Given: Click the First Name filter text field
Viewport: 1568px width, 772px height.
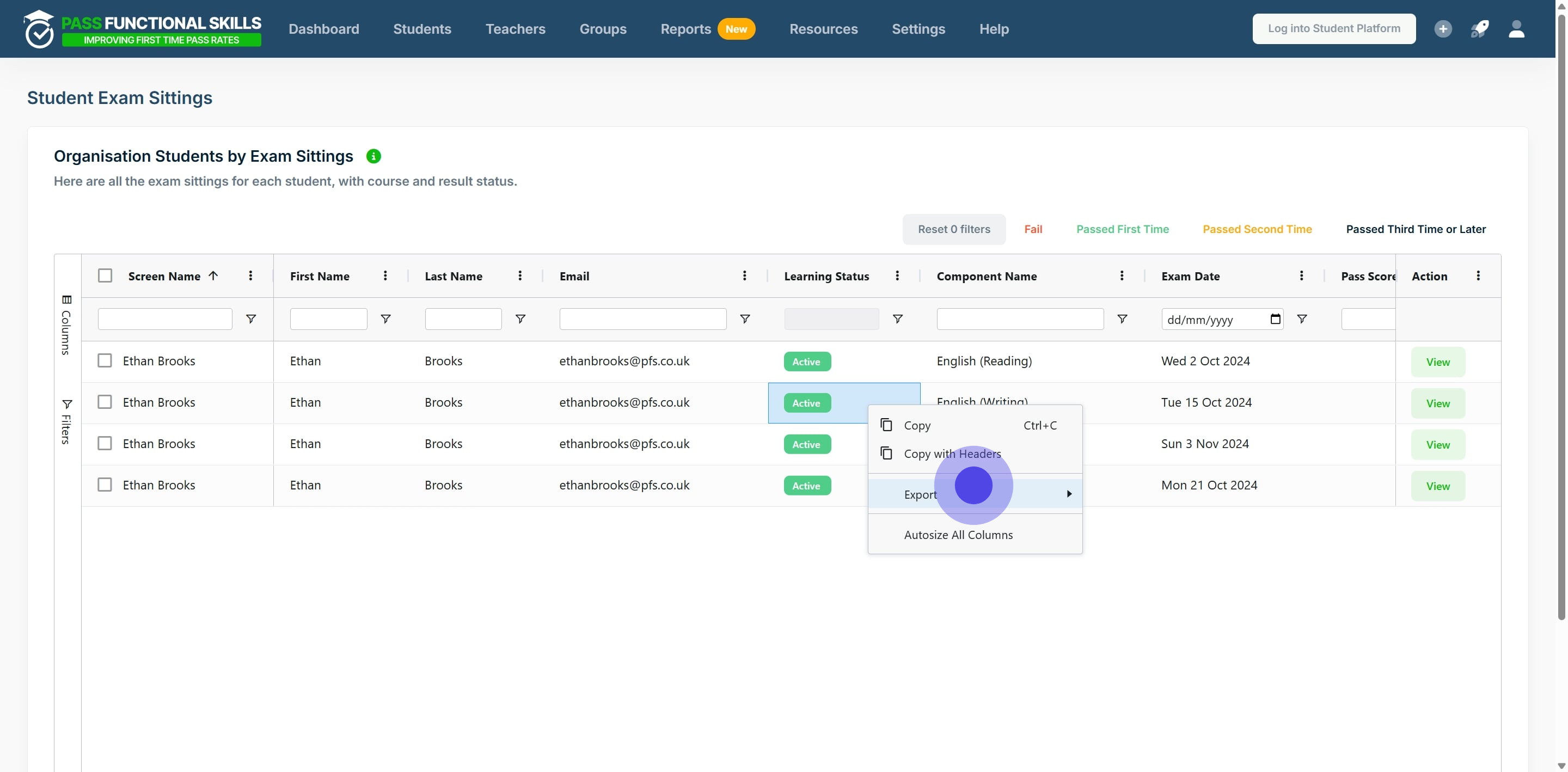Looking at the screenshot, I should 328,319.
